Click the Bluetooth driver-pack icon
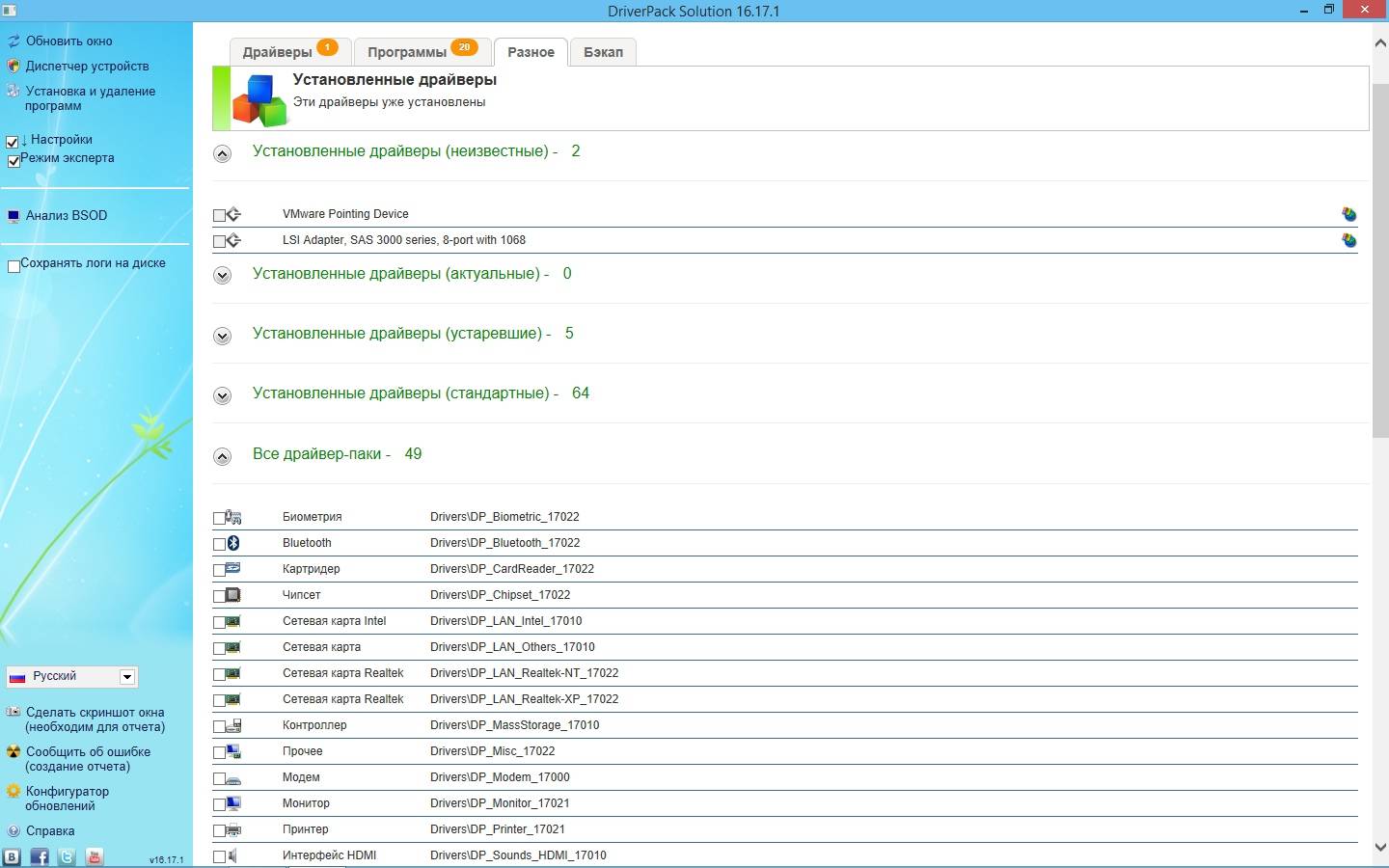The image size is (1389, 868). [x=233, y=543]
